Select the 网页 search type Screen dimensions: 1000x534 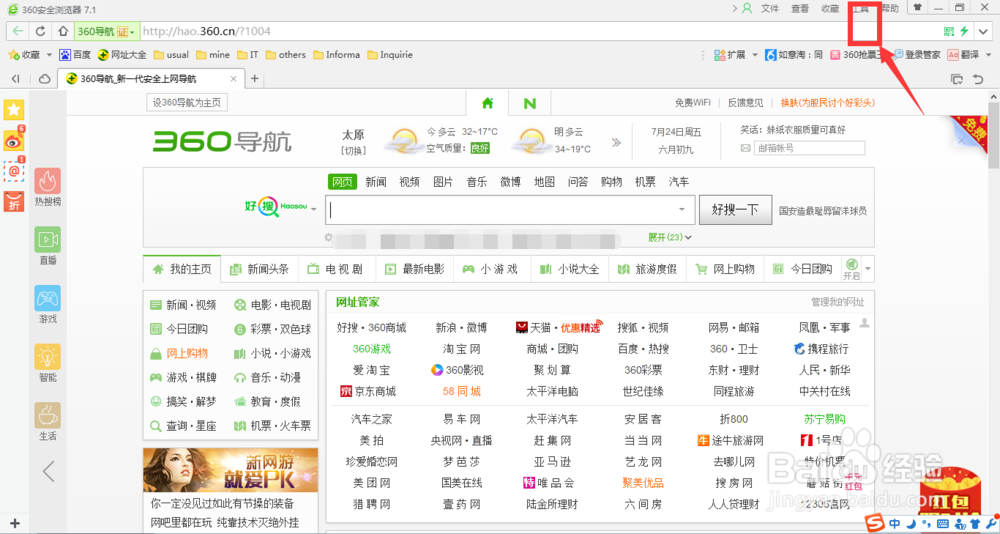point(342,182)
